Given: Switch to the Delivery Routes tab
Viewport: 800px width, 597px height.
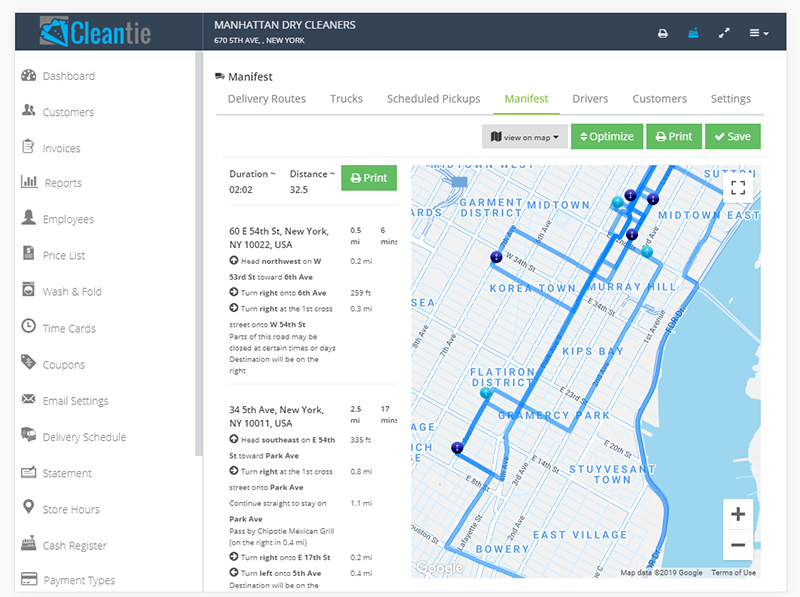Looking at the screenshot, I should [x=267, y=99].
